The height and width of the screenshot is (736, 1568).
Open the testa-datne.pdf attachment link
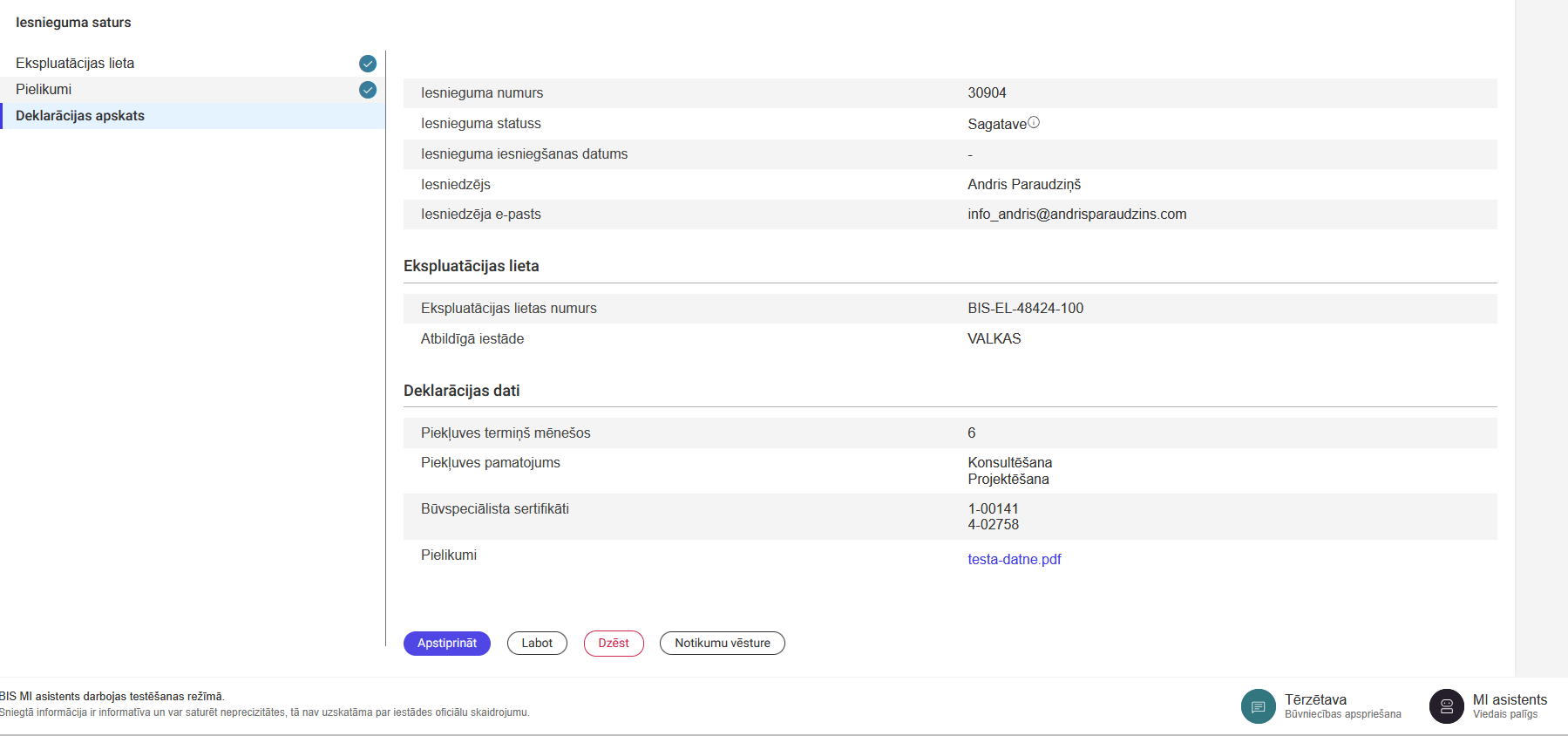coord(1014,560)
